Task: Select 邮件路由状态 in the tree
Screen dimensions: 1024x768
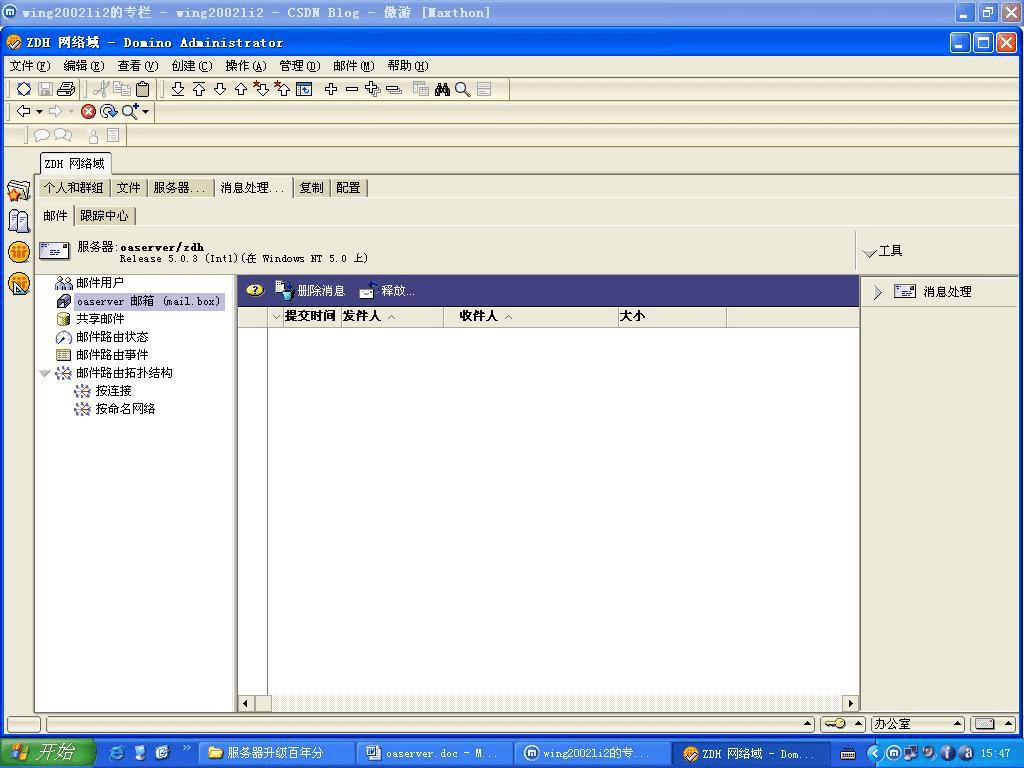Action: point(112,337)
